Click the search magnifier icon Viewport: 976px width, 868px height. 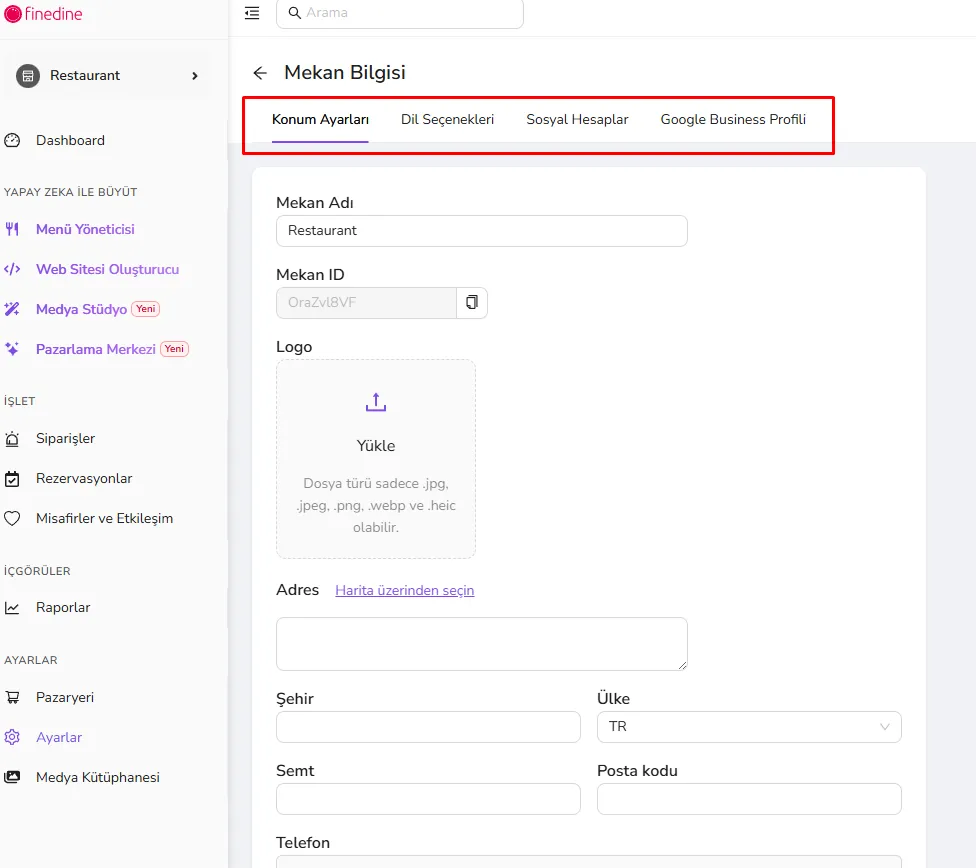point(294,13)
